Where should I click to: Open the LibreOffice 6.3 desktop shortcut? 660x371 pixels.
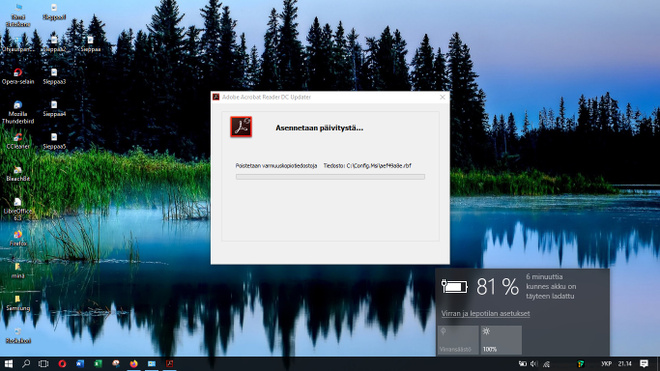(x=18, y=210)
